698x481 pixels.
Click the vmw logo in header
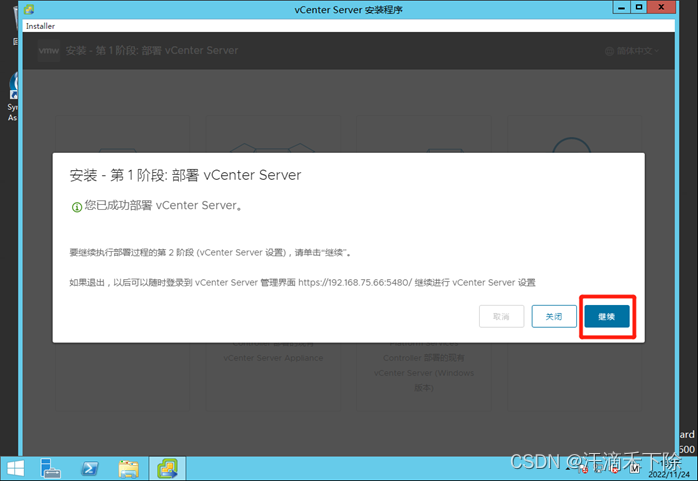tap(49, 50)
